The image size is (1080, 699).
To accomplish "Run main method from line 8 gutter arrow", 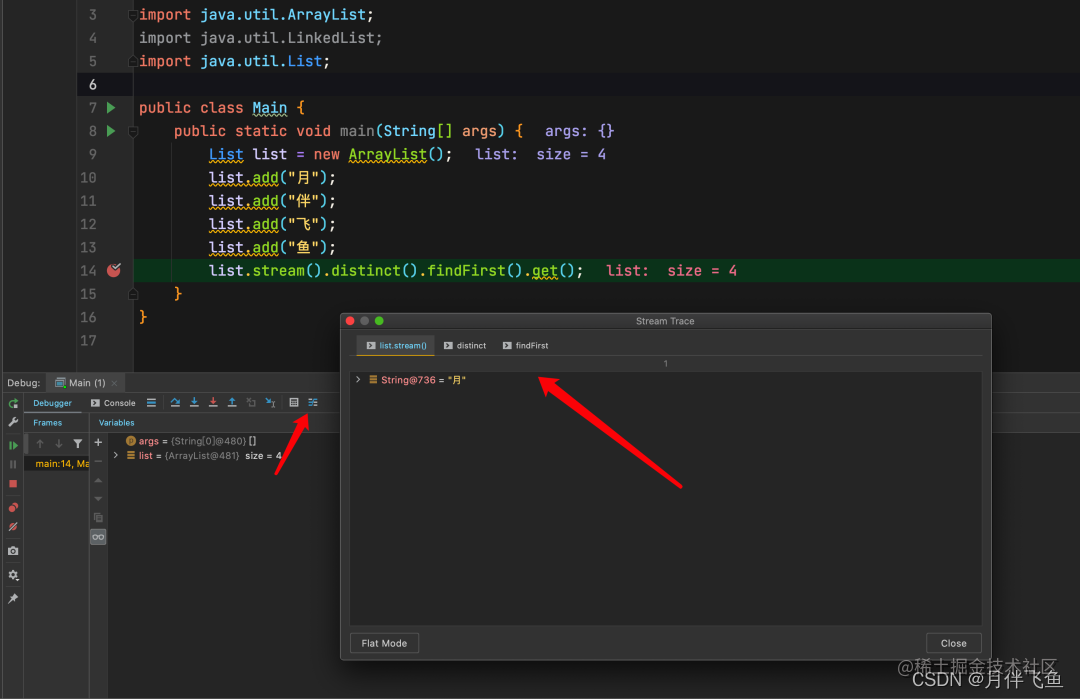I will pyautogui.click(x=111, y=131).
